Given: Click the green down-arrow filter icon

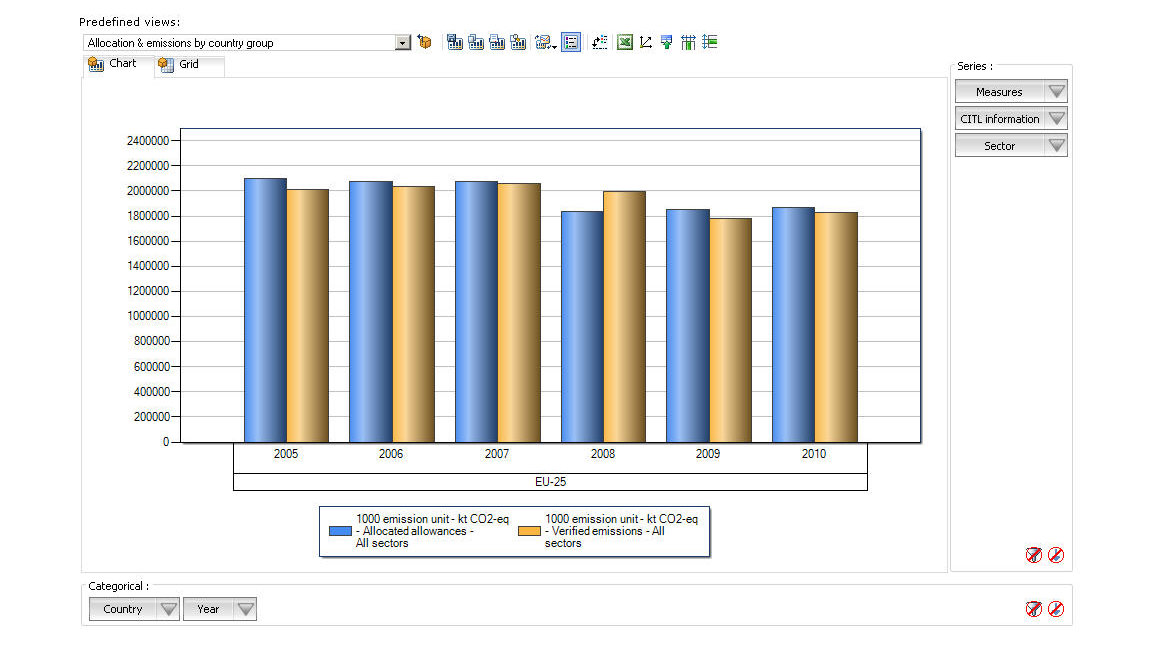Looking at the screenshot, I should coord(667,43).
